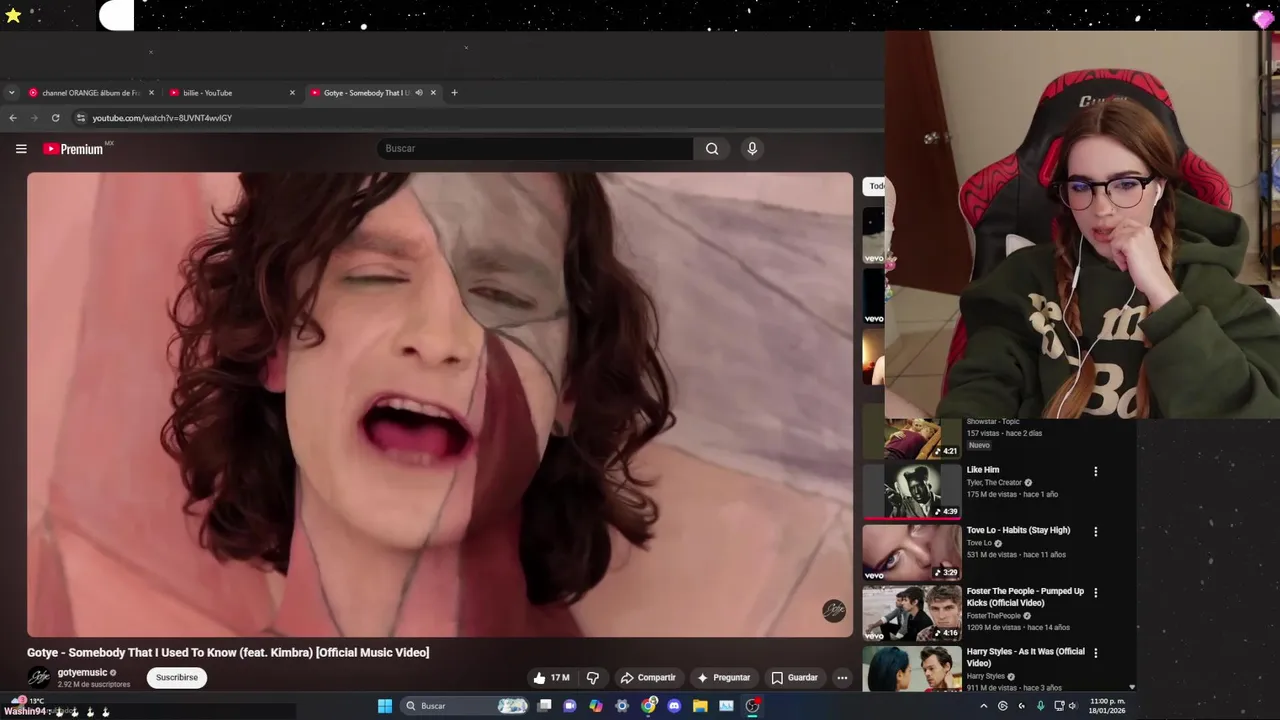1280x720 pixels.
Task: Click Suscribirse button
Action: [x=177, y=677]
